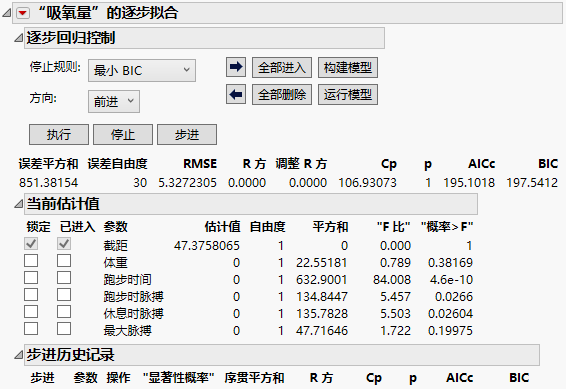Click the 全部进入 button
This screenshot has width=566, height=389.
(x=282, y=67)
